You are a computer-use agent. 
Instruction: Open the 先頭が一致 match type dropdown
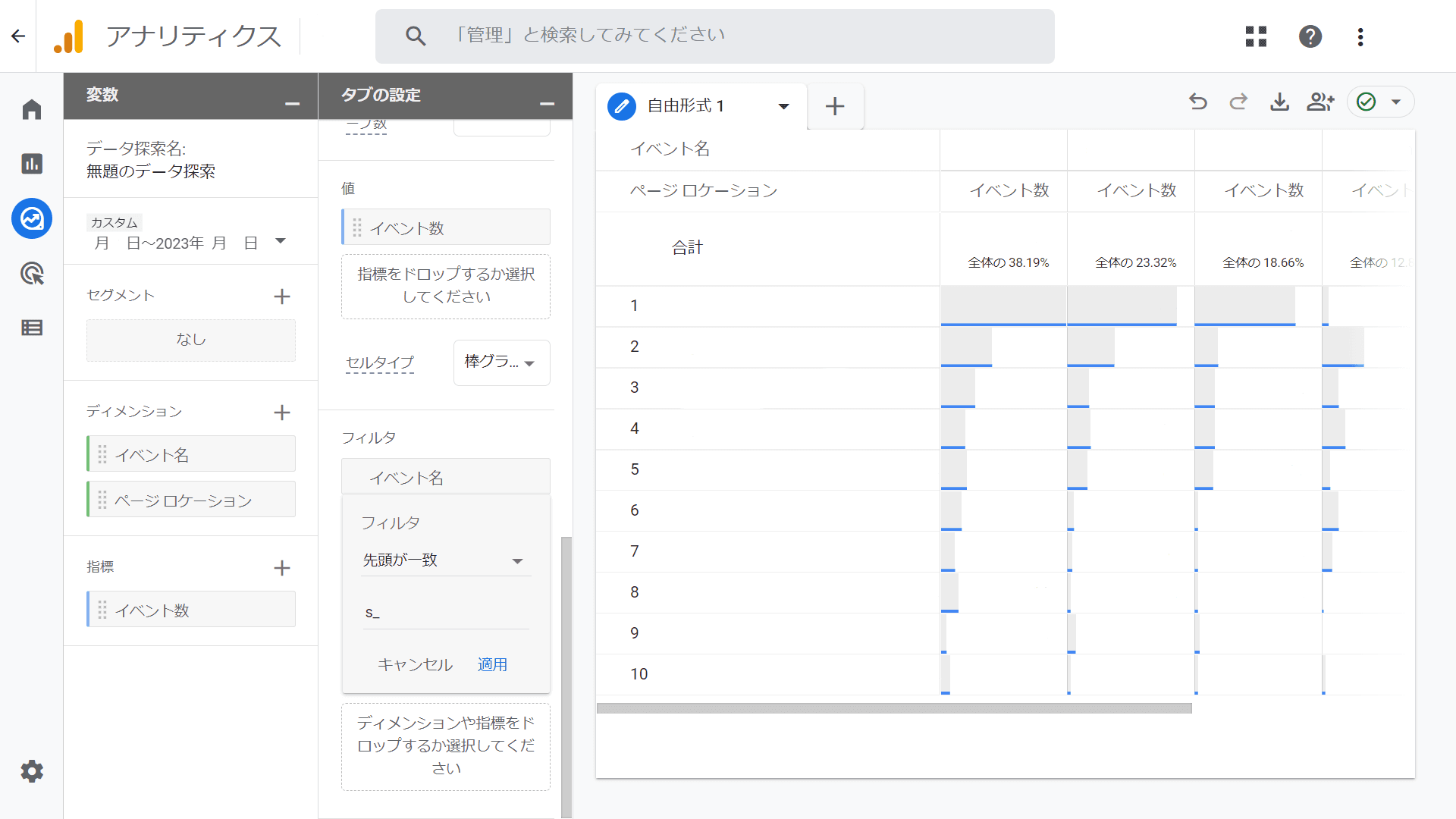click(445, 560)
